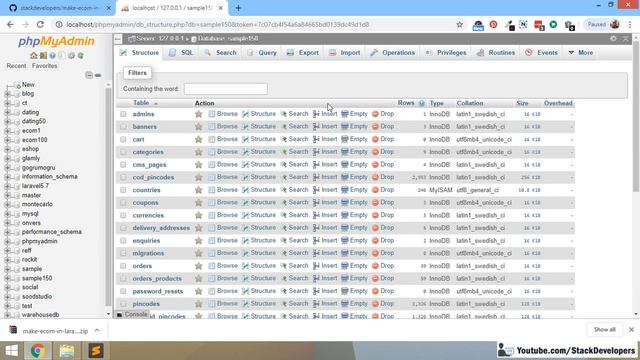640x360 pixels.
Task: Open Sublime Text from taskbar
Action: coord(96,351)
